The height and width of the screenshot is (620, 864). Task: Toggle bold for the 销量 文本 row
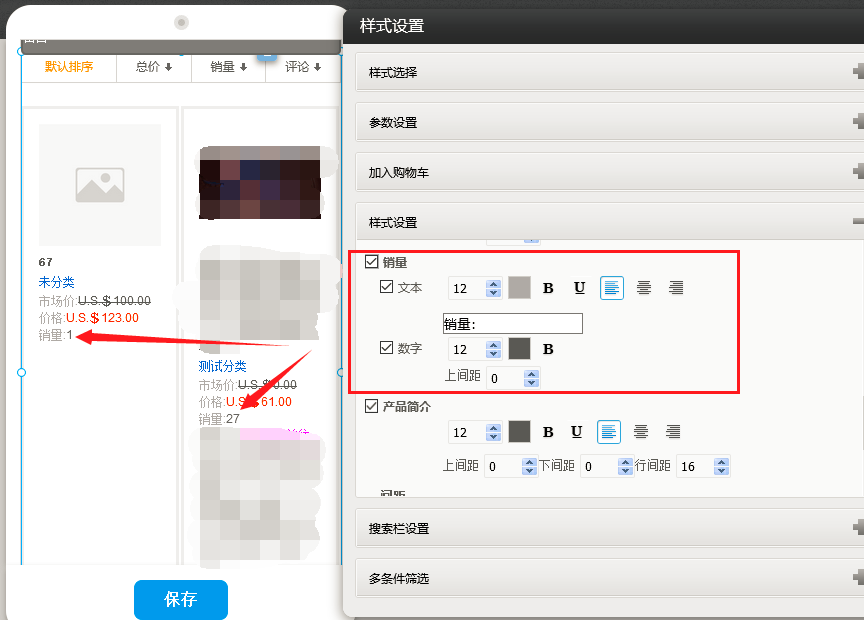[548, 288]
